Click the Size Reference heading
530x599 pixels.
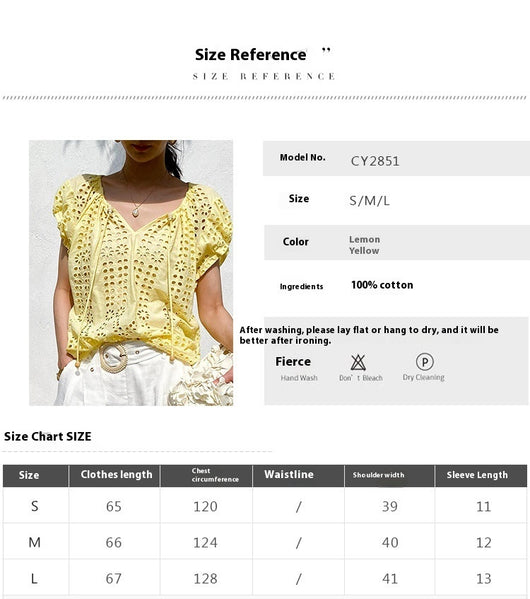point(250,55)
